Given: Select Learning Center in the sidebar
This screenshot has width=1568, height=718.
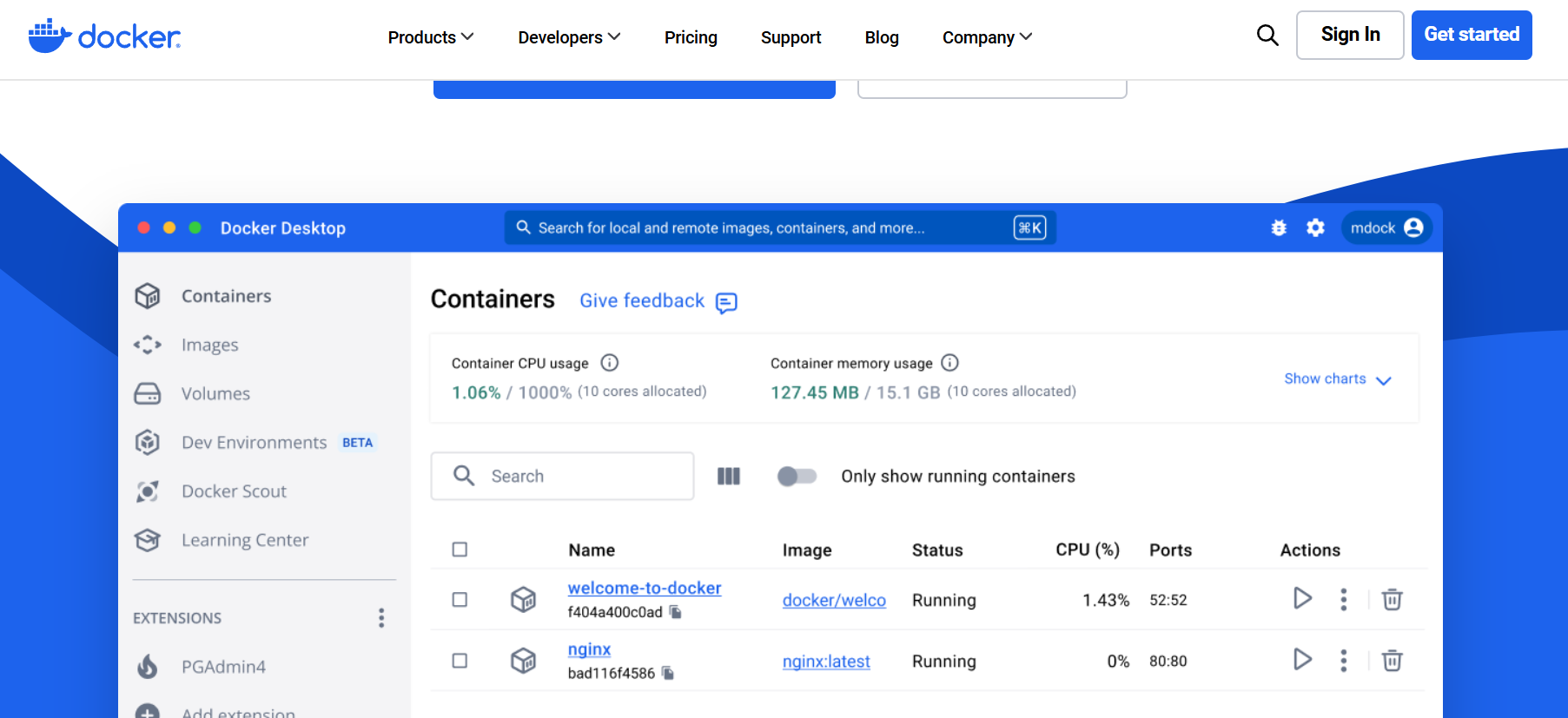Looking at the screenshot, I should [x=245, y=540].
